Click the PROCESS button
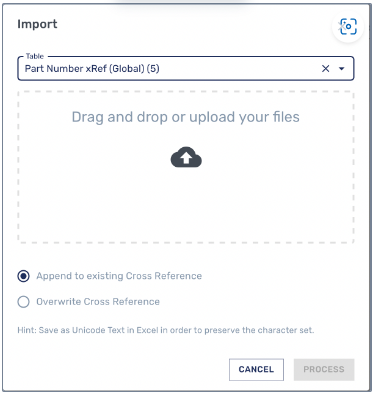Image resolution: width=373 pixels, height=394 pixels. click(324, 369)
